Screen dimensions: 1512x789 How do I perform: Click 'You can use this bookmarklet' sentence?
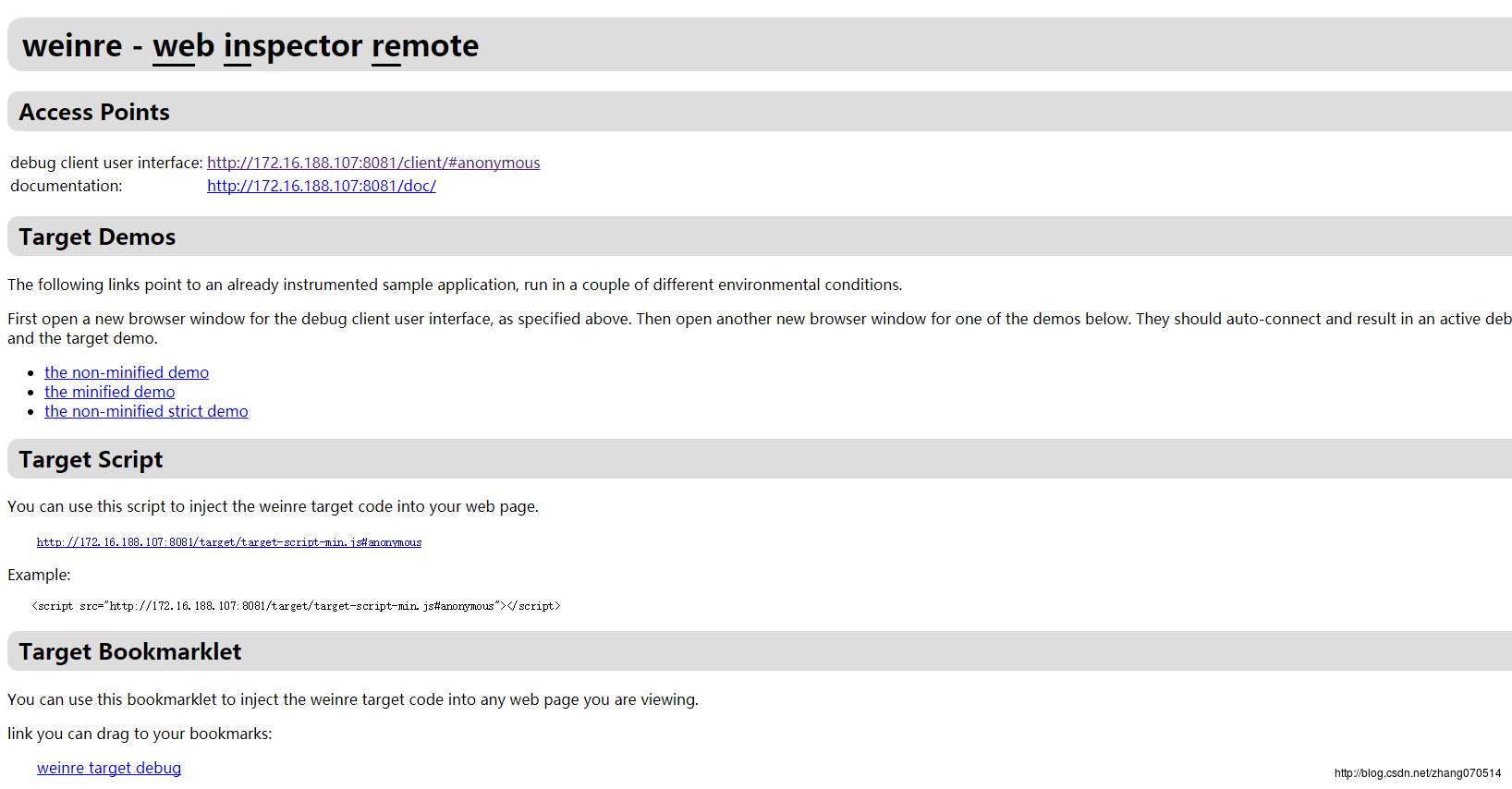point(353,699)
